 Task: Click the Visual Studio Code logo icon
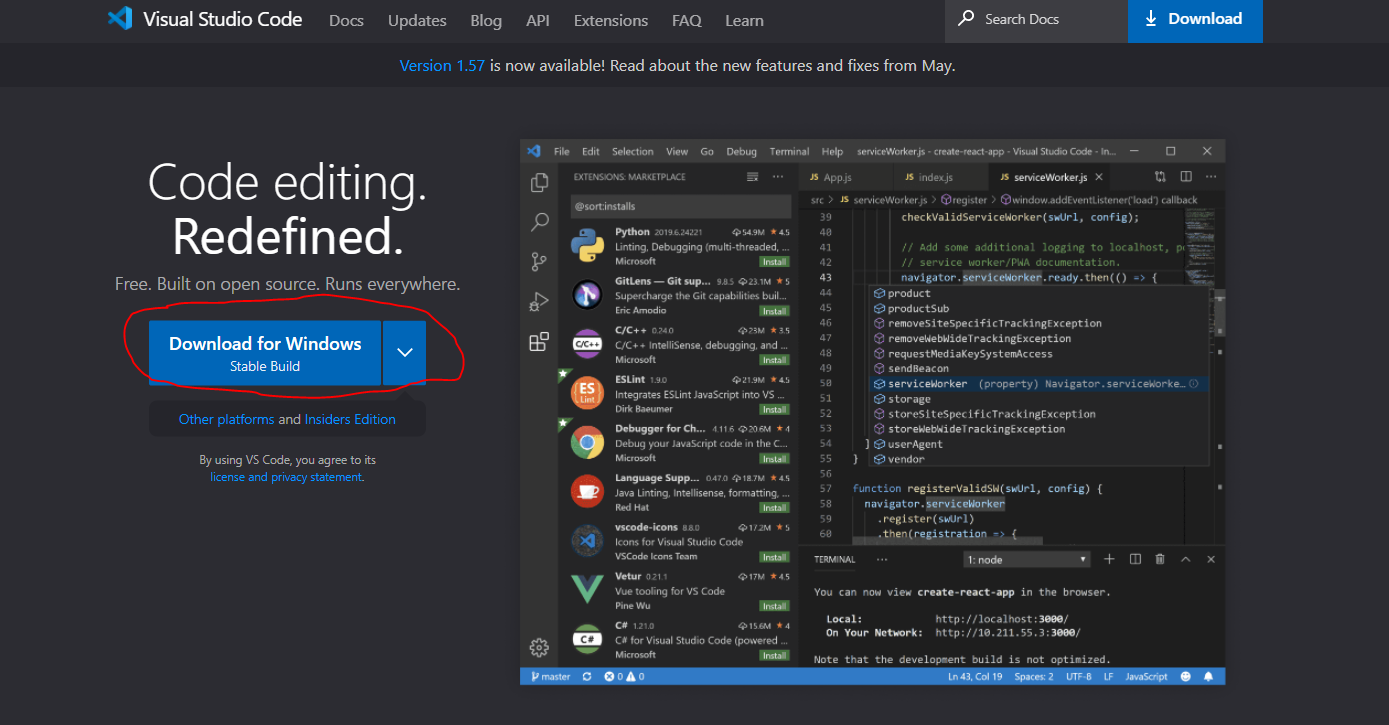coord(120,18)
